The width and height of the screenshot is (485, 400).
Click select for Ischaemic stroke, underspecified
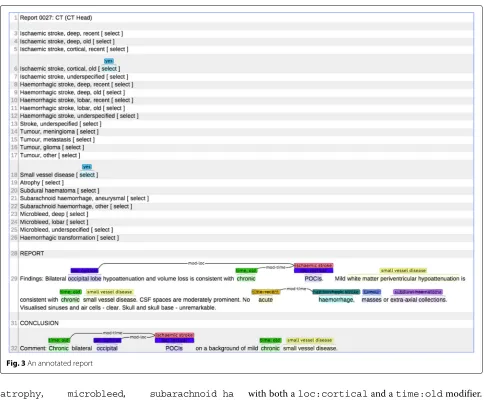(x=117, y=77)
